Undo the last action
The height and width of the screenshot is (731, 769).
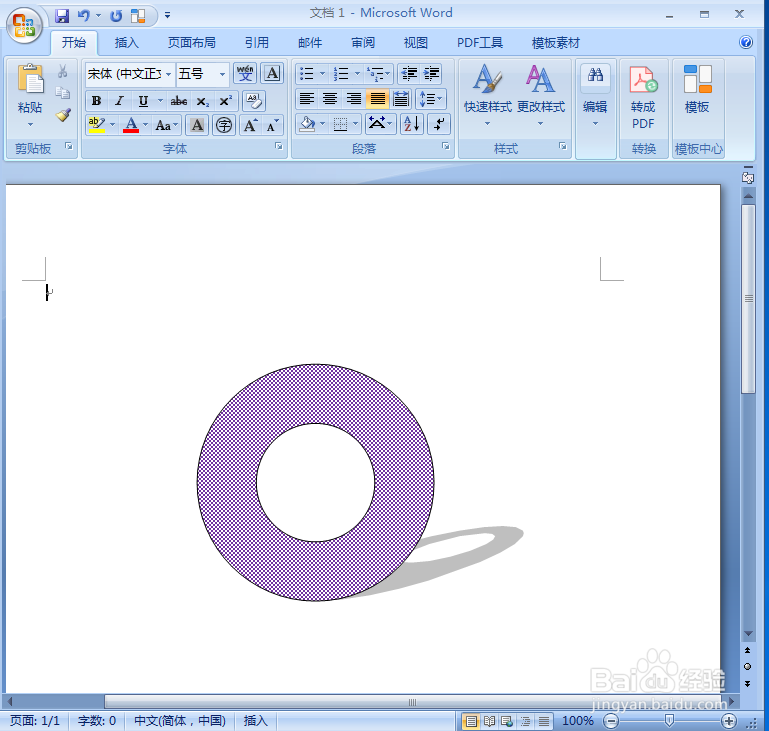[x=84, y=16]
